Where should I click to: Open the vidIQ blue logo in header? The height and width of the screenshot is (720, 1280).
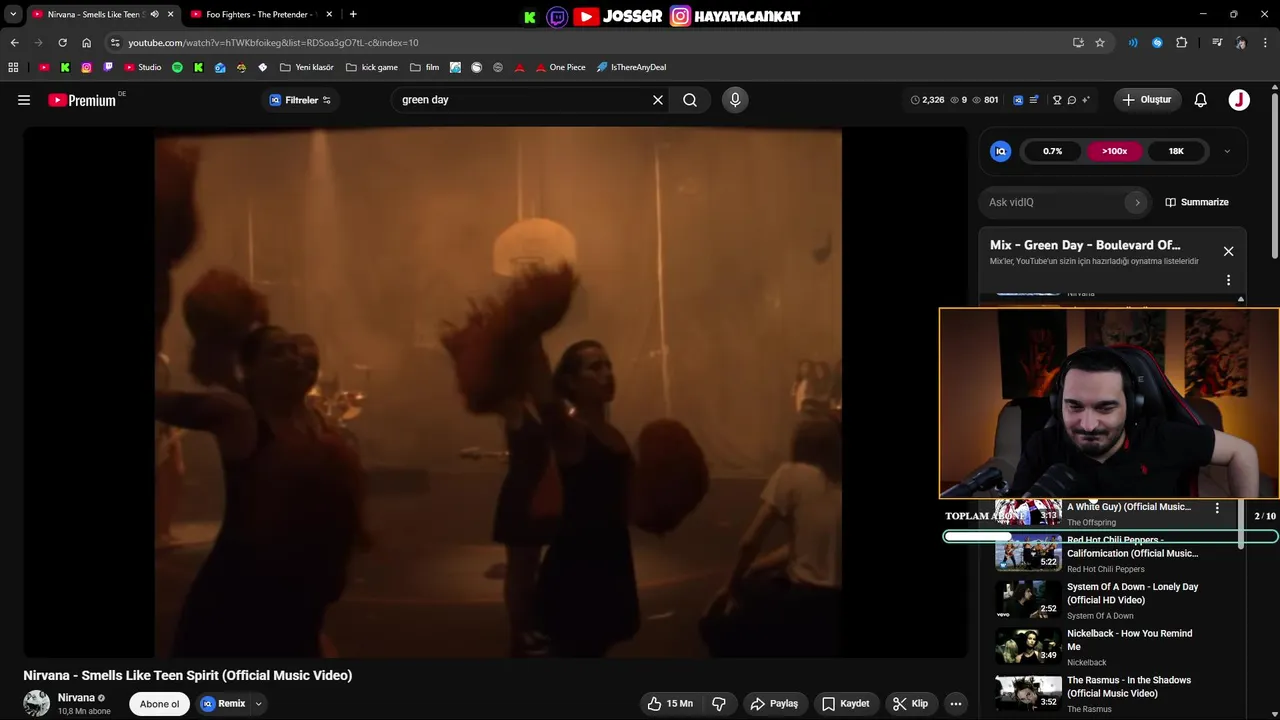pyautogui.click(x=1018, y=100)
